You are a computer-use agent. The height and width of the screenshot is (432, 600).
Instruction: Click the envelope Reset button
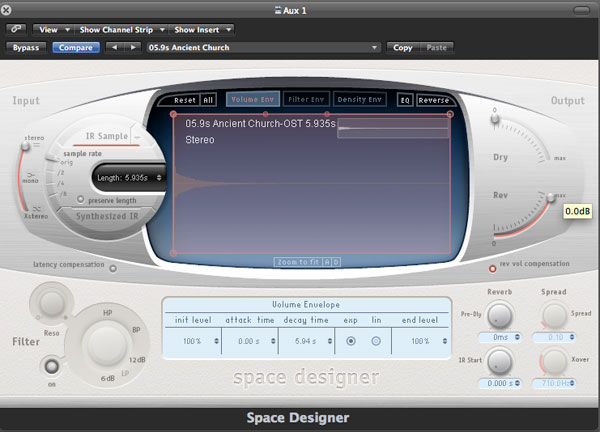tap(184, 100)
